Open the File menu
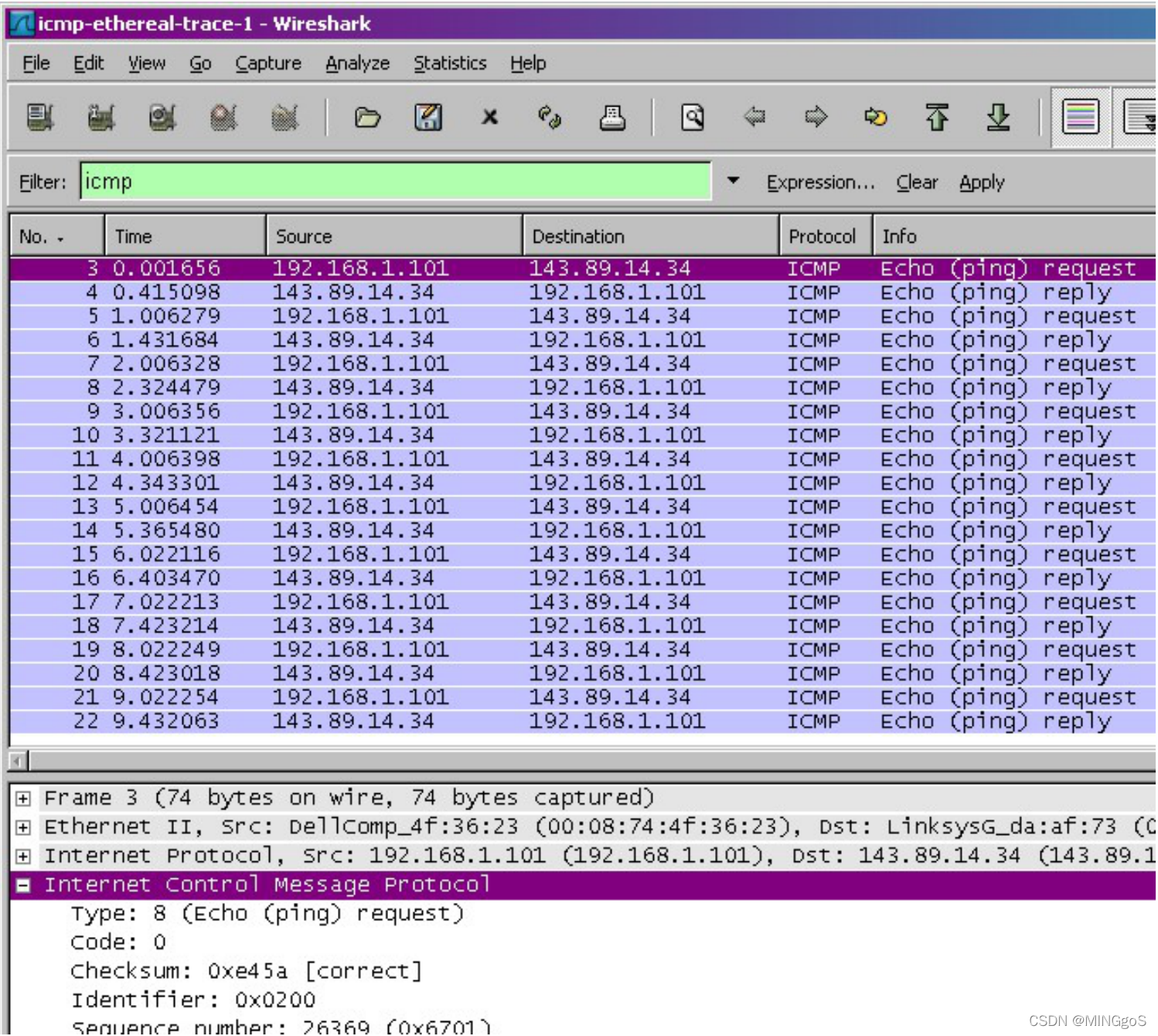This screenshot has width=1158, height=1036. coord(36,63)
